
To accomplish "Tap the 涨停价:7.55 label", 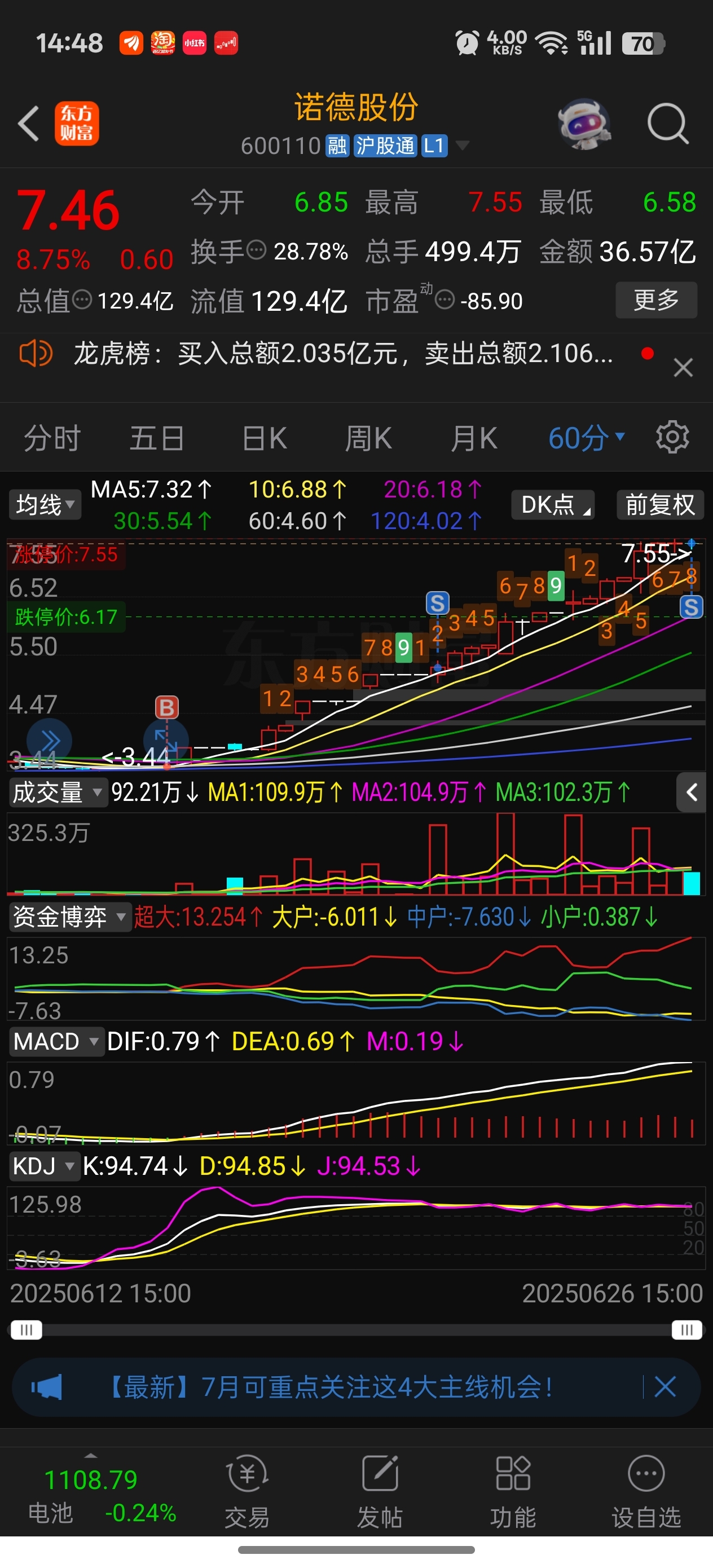I will [66, 554].
